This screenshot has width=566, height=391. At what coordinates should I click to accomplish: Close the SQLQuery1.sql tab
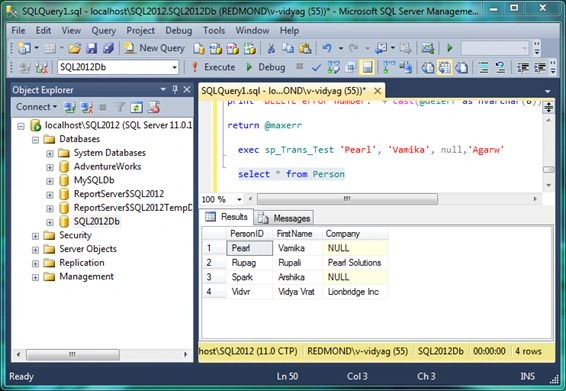coord(378,91)
